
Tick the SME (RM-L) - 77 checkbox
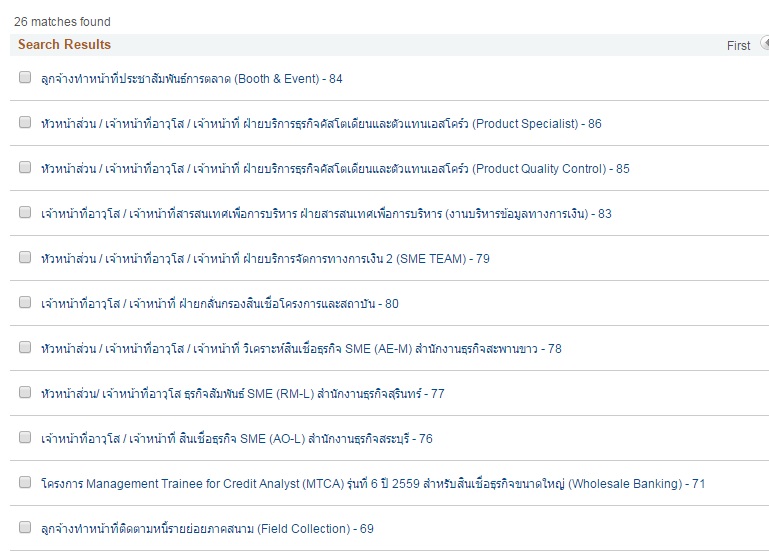point(25,392)
